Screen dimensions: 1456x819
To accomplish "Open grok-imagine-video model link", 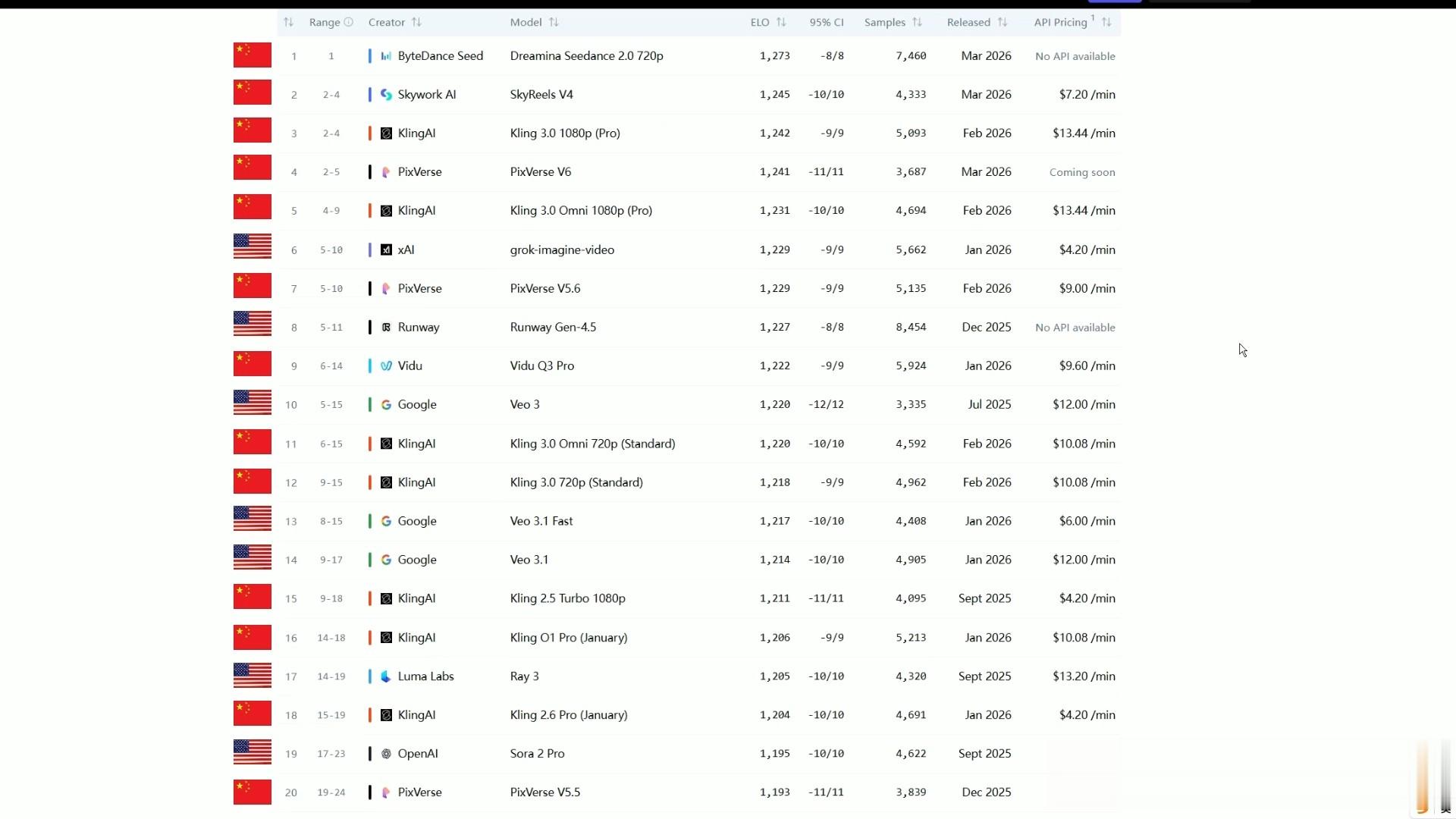I will click(562, 250).
